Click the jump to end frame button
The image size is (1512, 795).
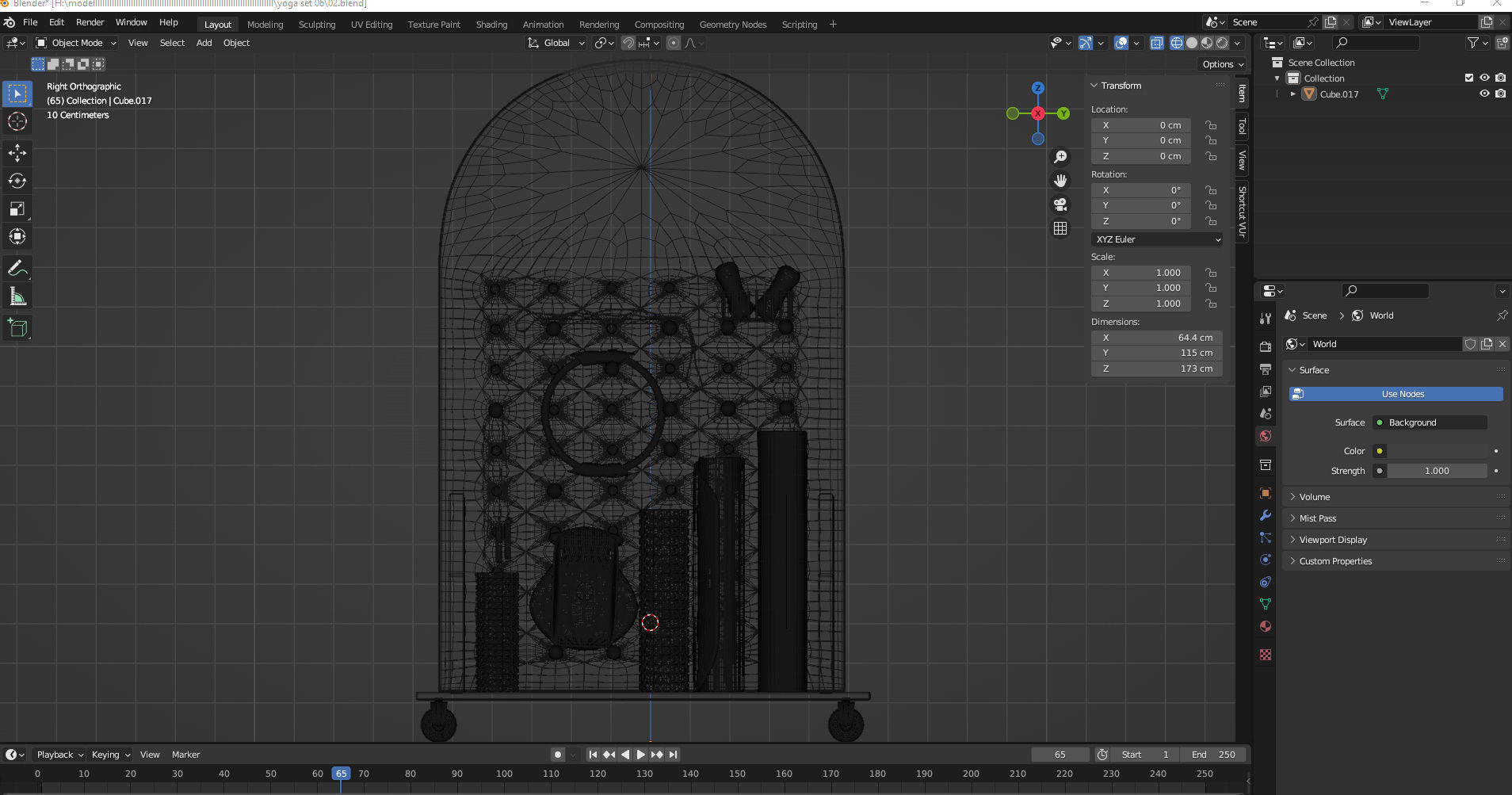click(x=673, y=755)
